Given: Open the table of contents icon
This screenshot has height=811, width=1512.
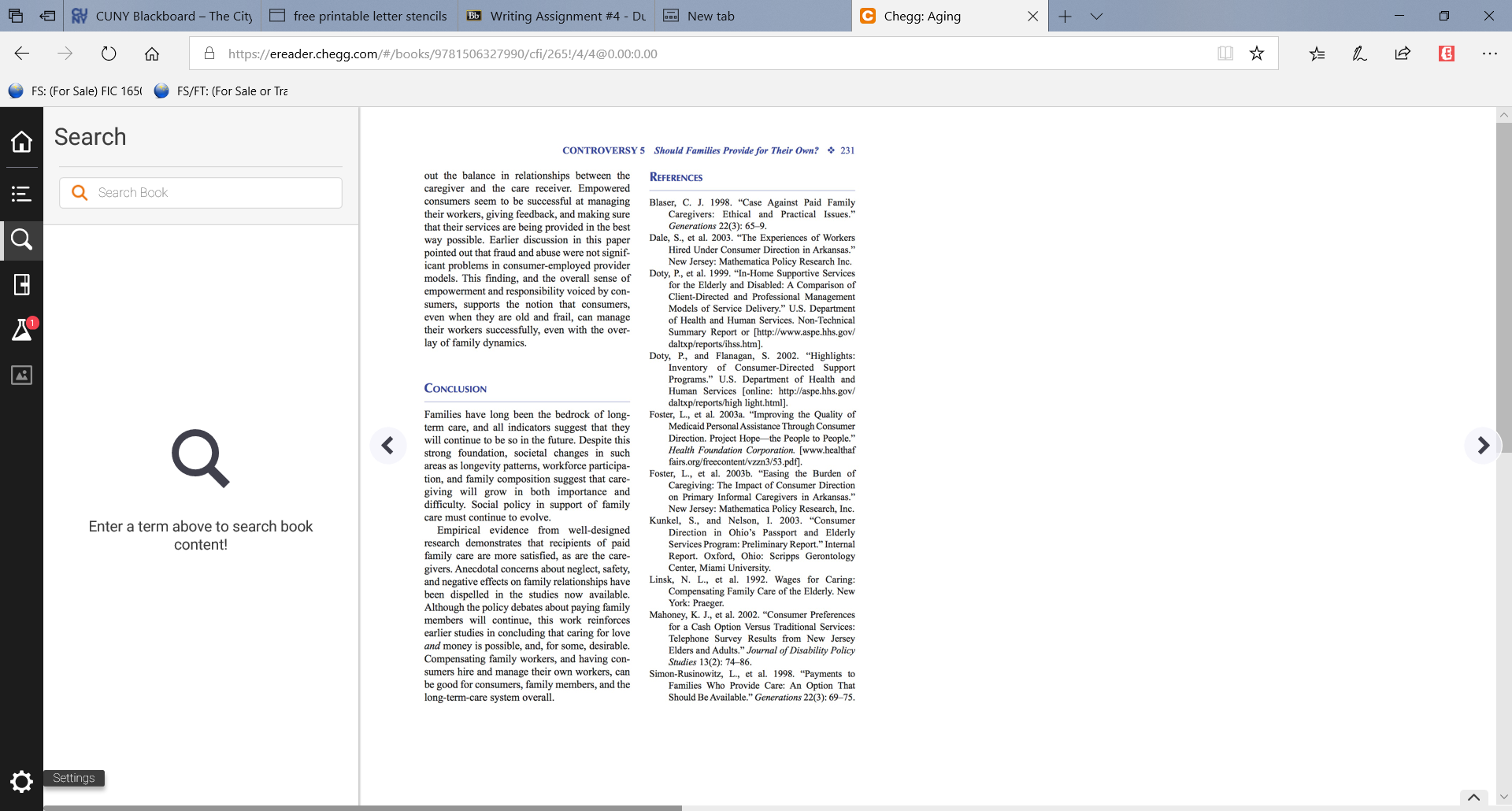Looking at the screenshot, I should pyautogui.click(x=21, y=194).
